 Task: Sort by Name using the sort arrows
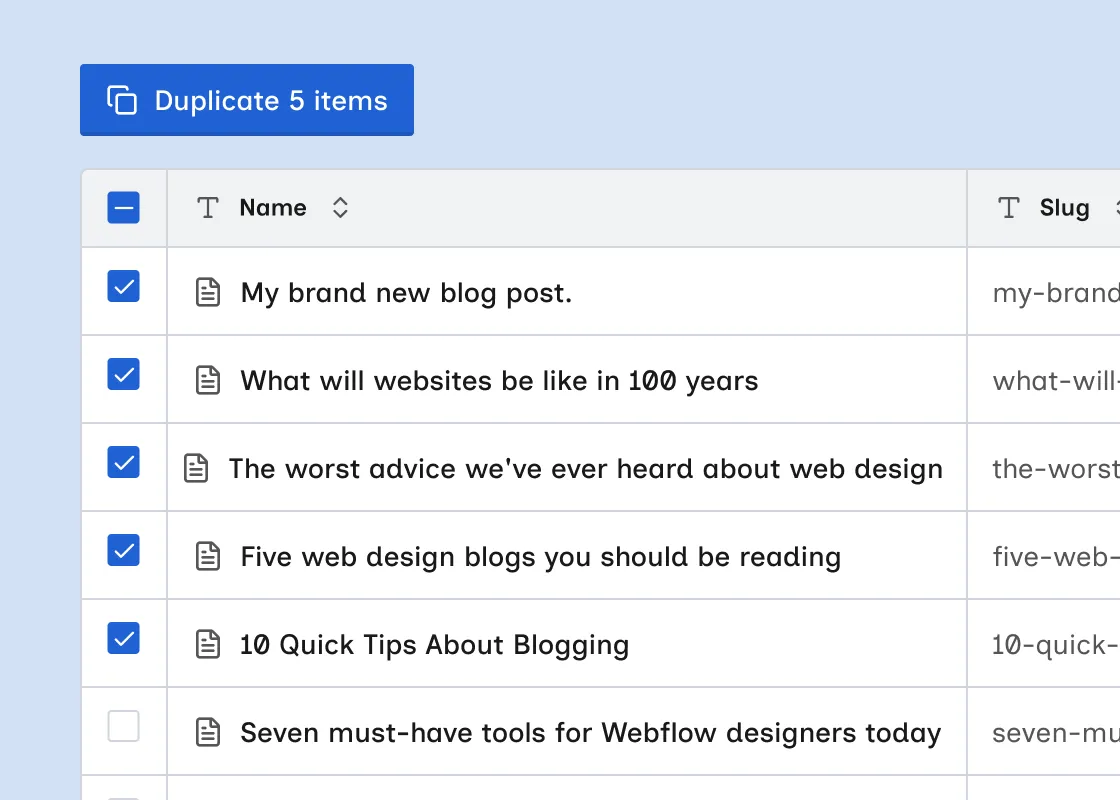click(x=340, y=208)
